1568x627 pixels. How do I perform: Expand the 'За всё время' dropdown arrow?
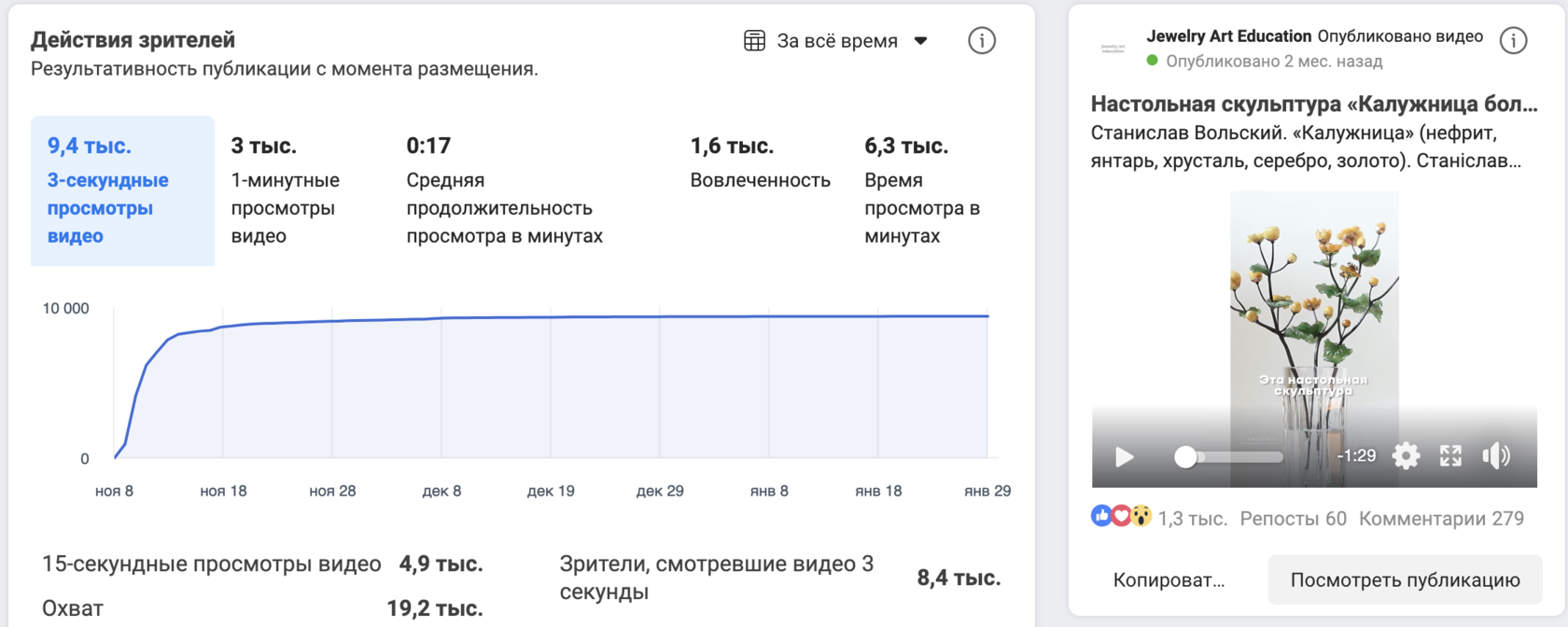[920, 41]
